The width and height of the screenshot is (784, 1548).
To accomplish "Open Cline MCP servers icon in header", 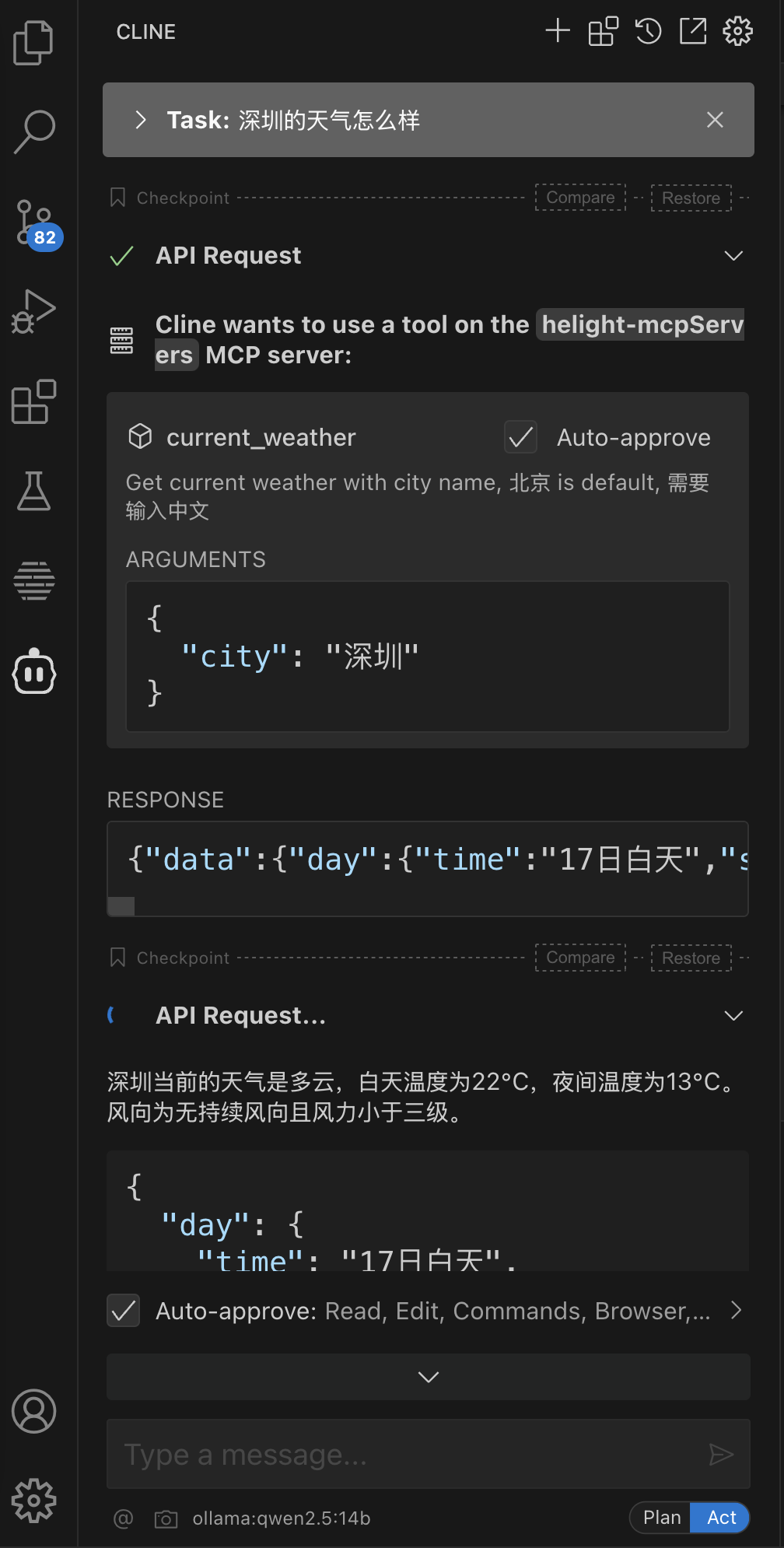I will click(x=603, y=31).
